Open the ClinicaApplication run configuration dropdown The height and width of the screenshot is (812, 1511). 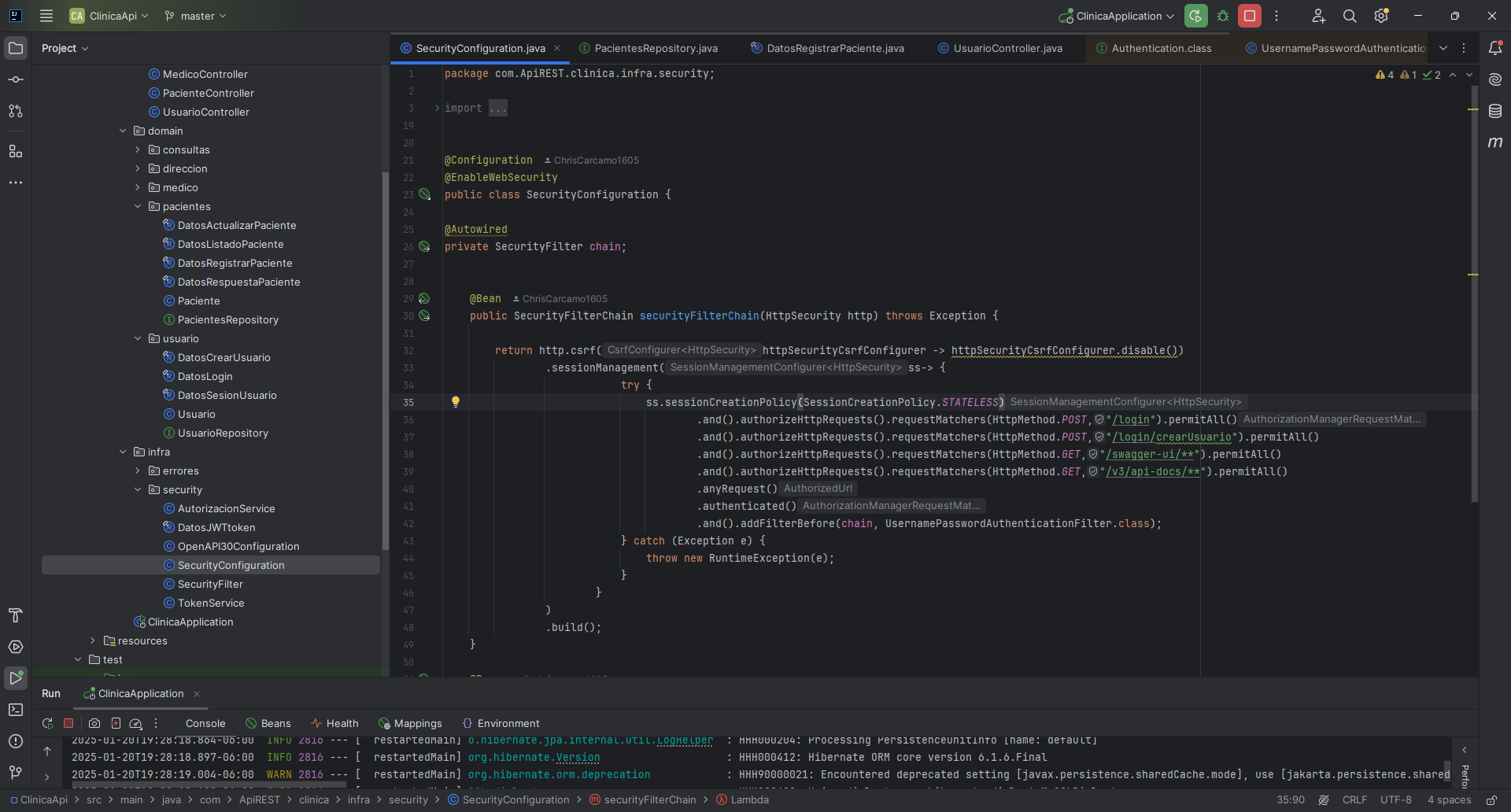point(1116,16)
